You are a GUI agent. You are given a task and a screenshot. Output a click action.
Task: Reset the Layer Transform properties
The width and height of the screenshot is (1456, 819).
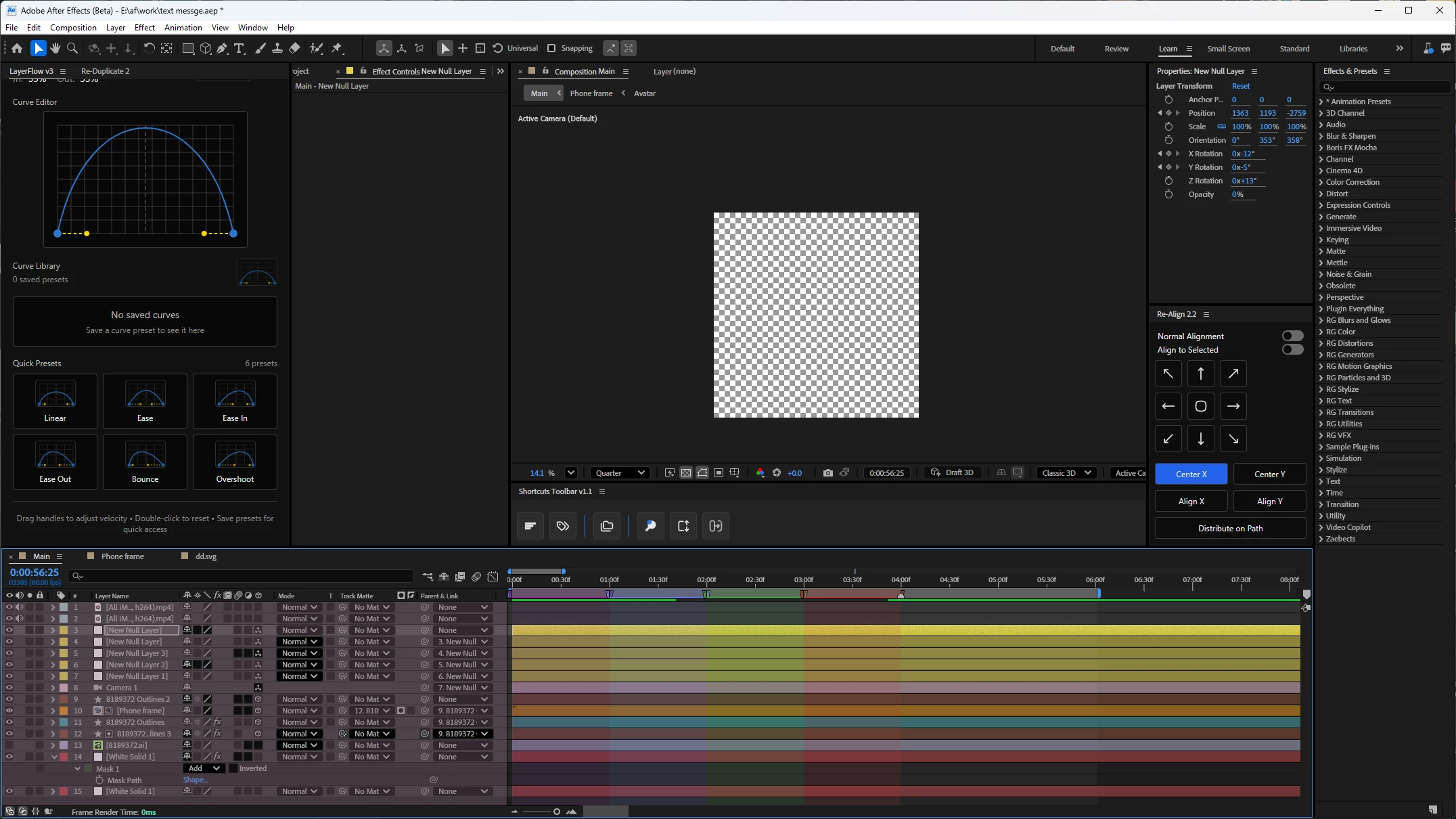point(1240,86)
